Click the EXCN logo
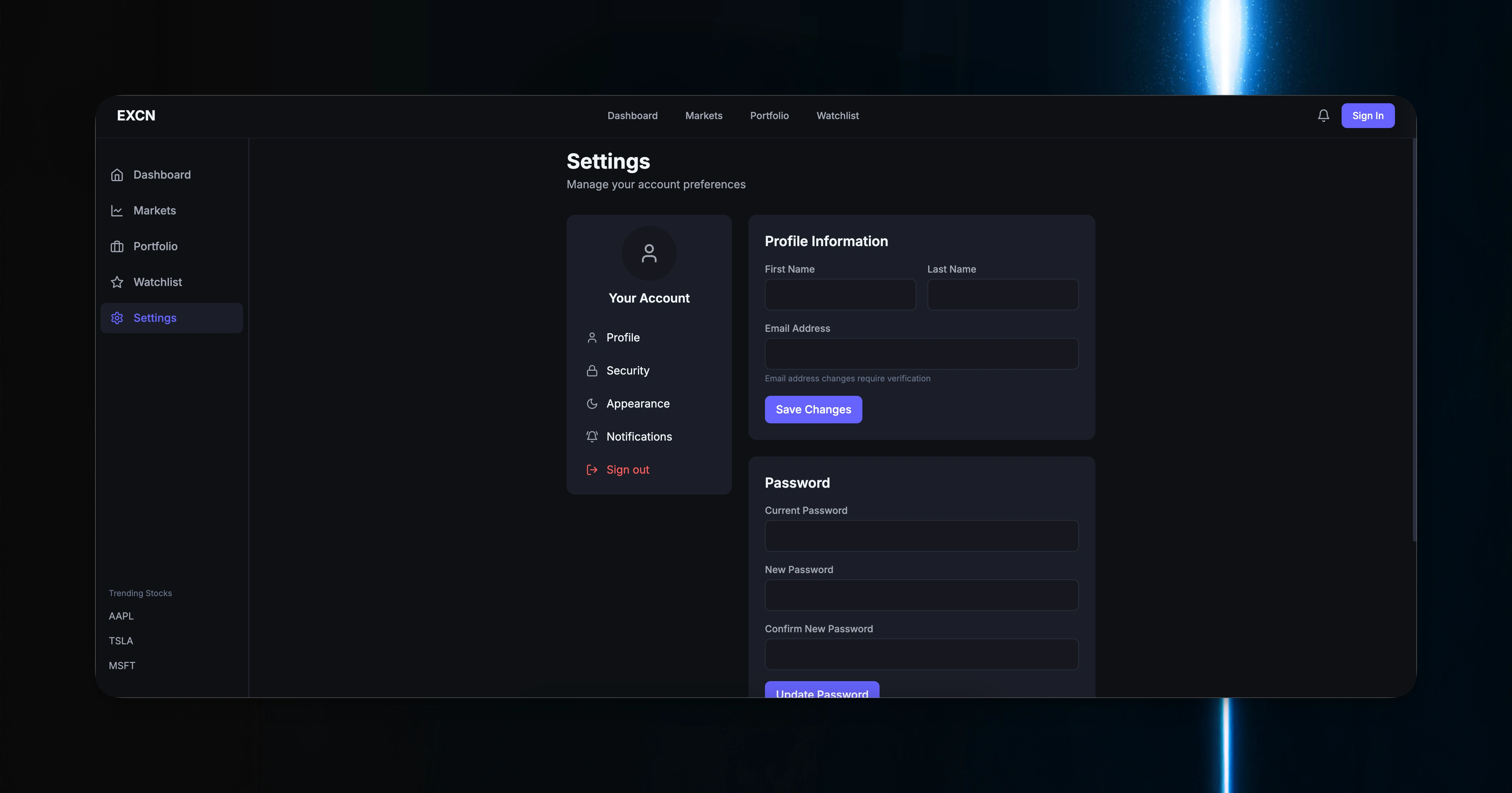Image resolution: width=1512 pixels, height=793 pixels. coord(136,116)
